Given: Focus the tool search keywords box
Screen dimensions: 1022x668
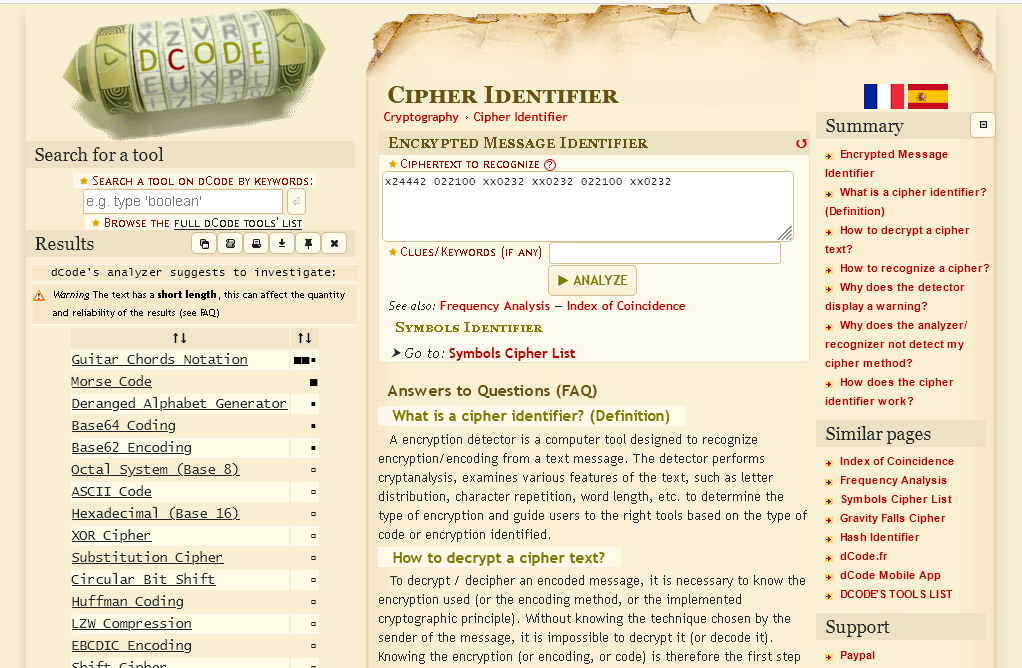Looking at the screenshot, I should point(183,202).
